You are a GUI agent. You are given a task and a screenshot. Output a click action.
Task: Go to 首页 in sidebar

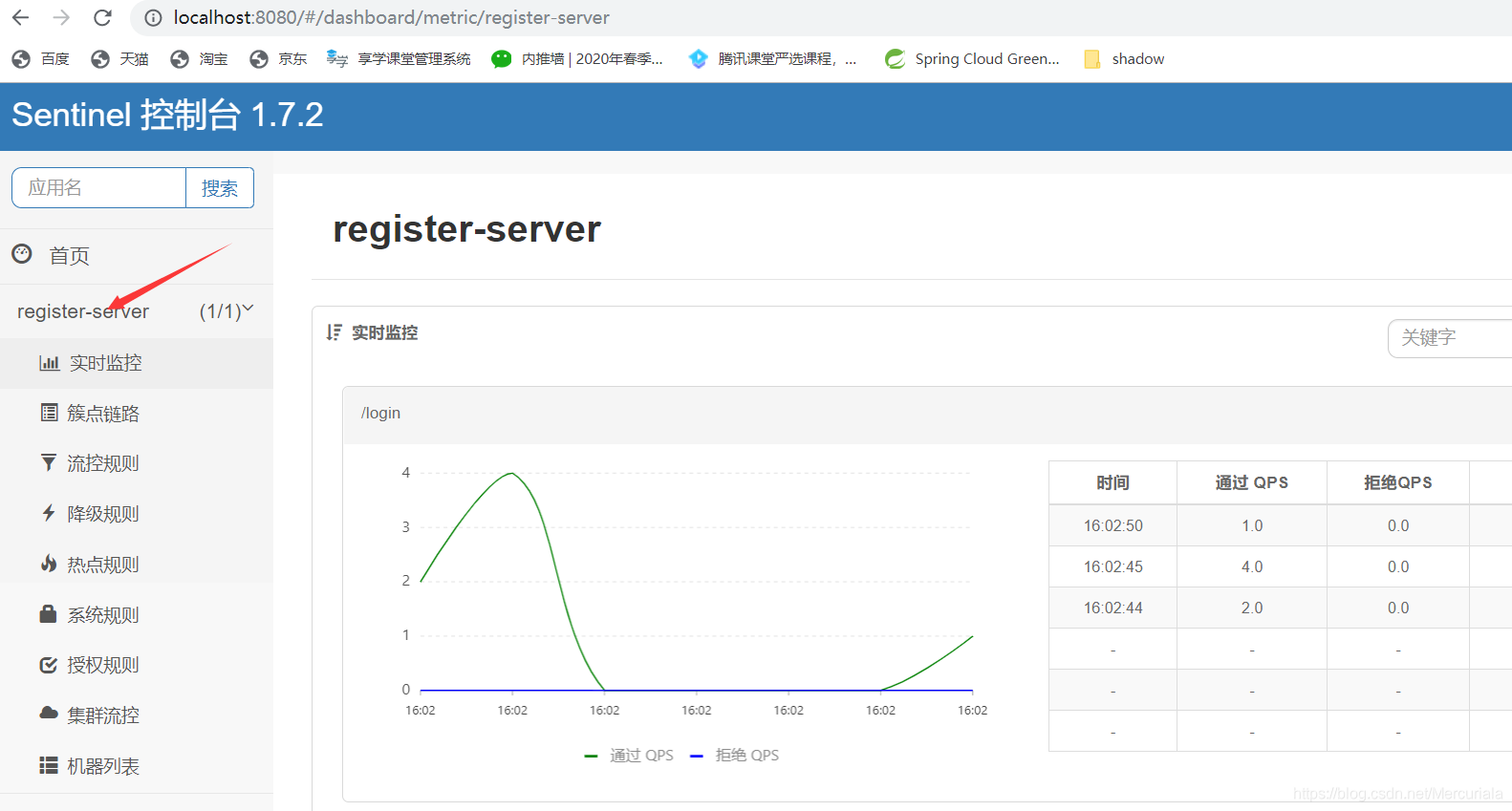[x=69, y=255]
